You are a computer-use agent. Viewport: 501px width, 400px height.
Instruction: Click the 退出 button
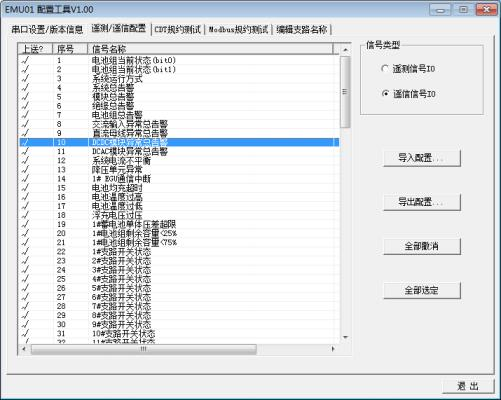(468, 386)
